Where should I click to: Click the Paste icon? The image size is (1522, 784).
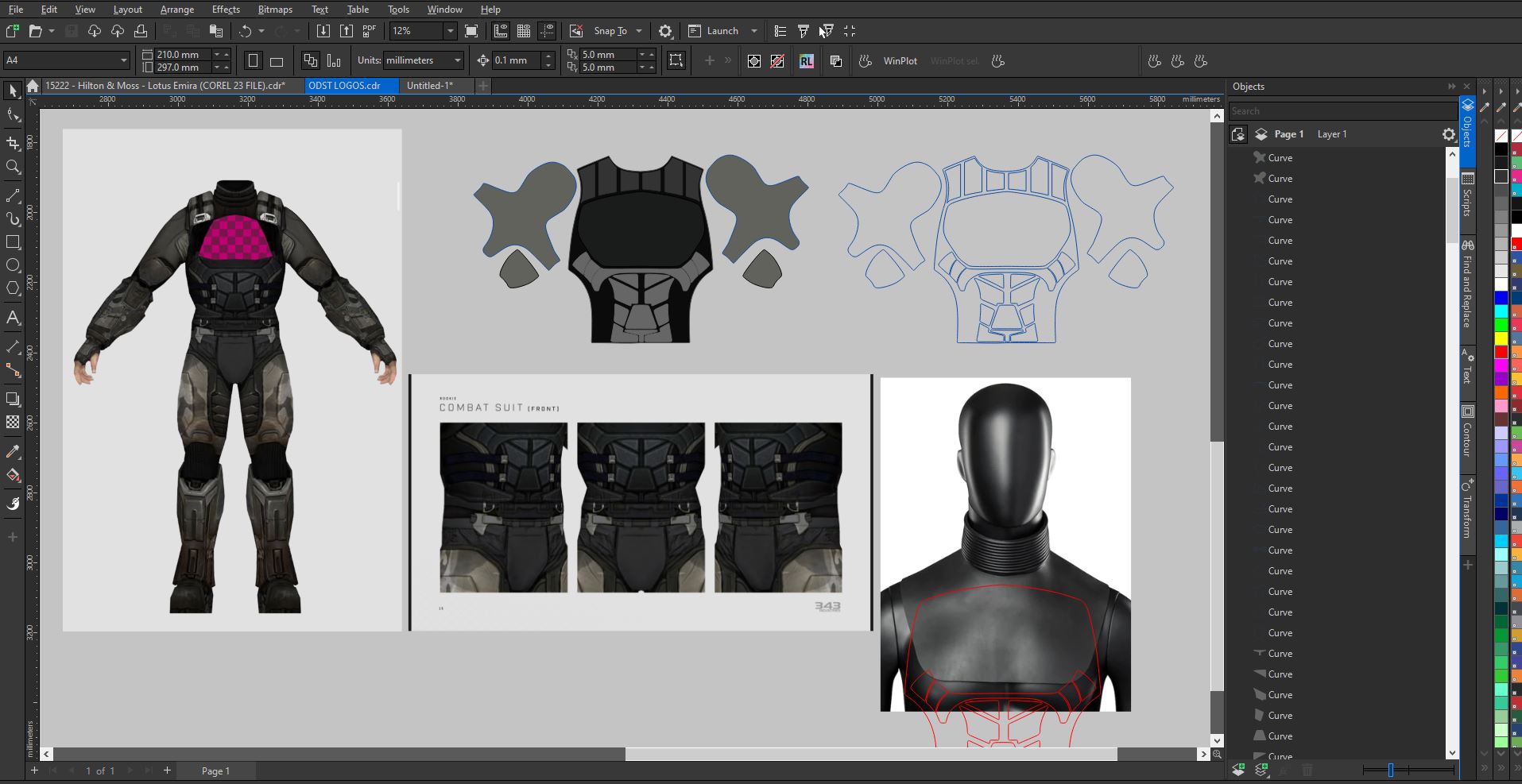215,31
